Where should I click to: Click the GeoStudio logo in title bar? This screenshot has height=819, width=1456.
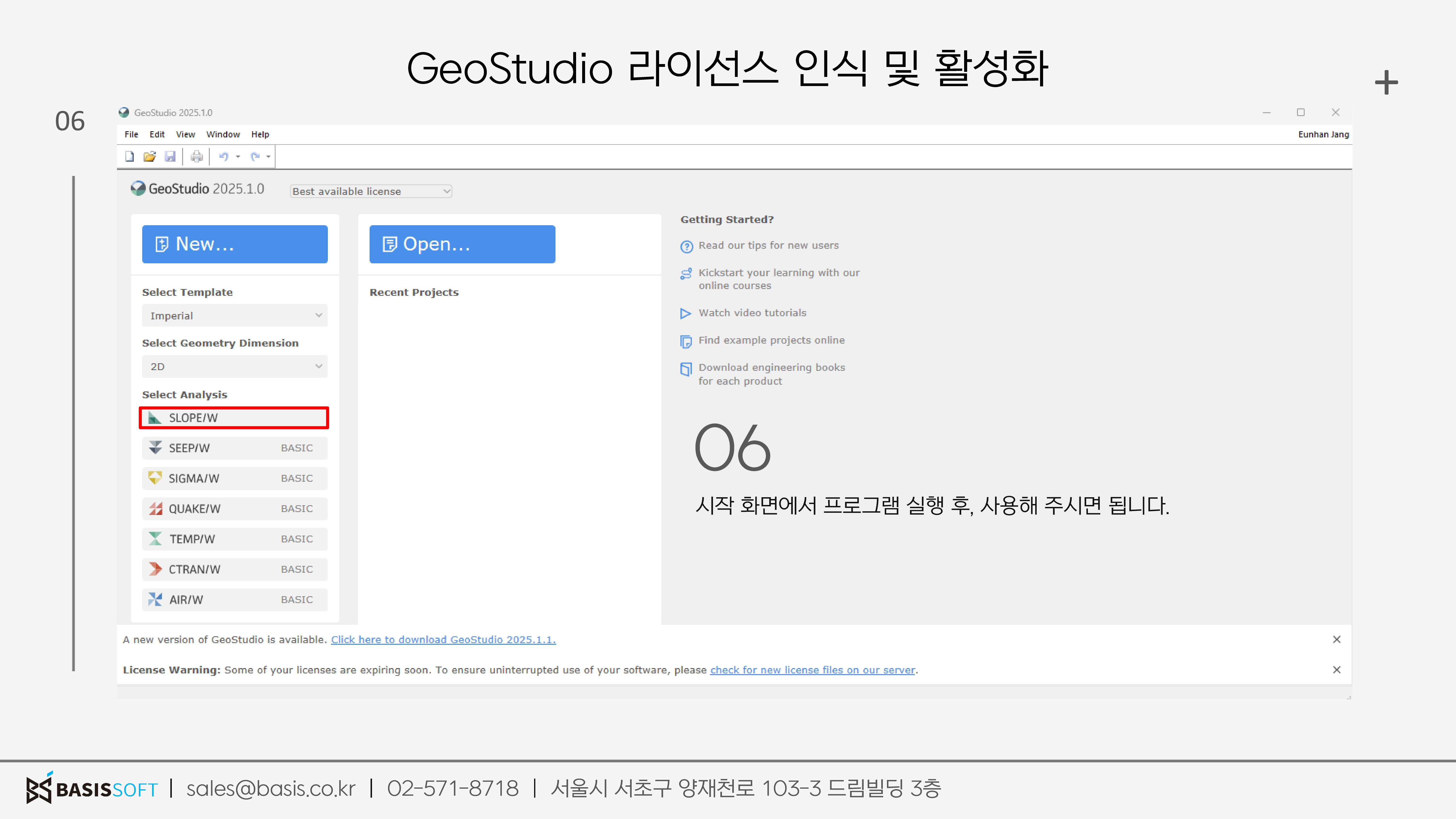tap(124, 113)
